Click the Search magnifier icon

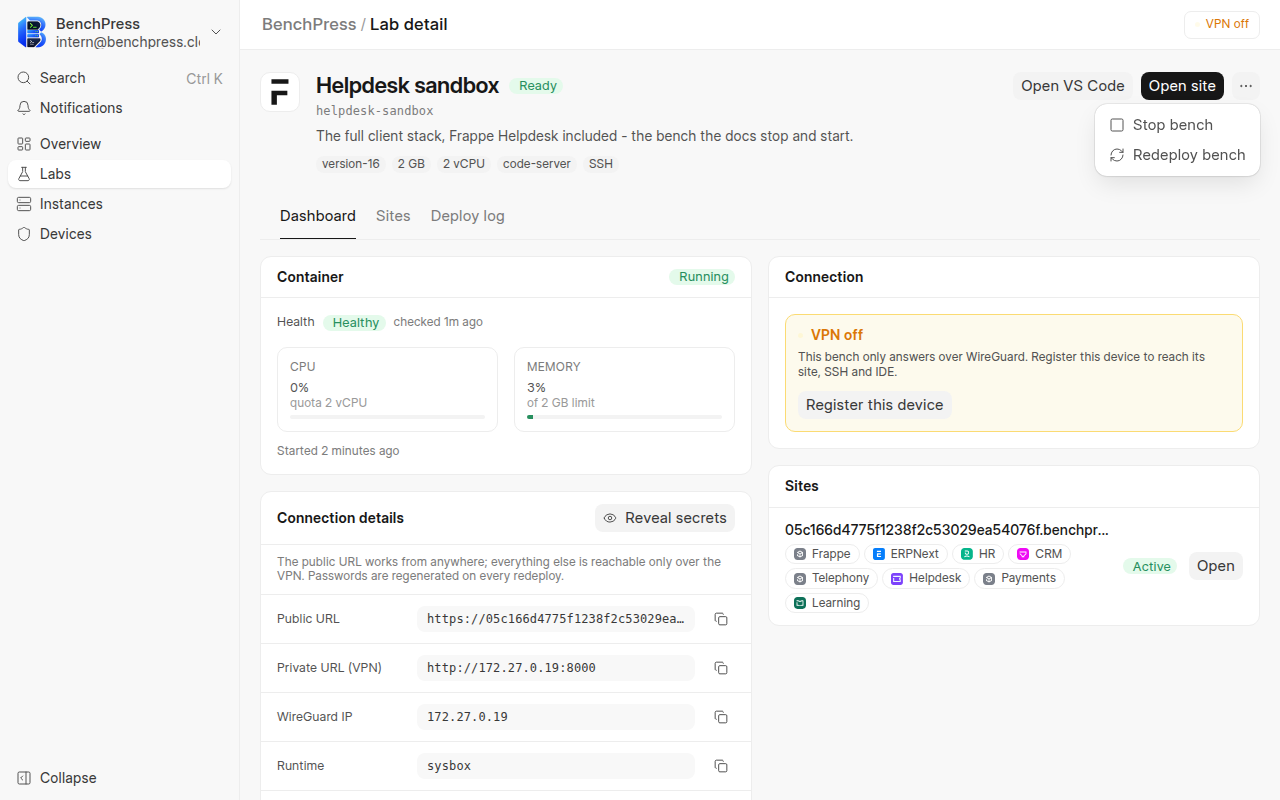24,78
